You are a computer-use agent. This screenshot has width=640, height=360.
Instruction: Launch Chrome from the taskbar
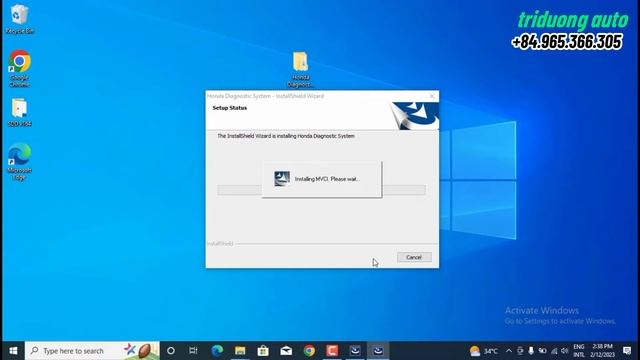(x=309, y=351)
